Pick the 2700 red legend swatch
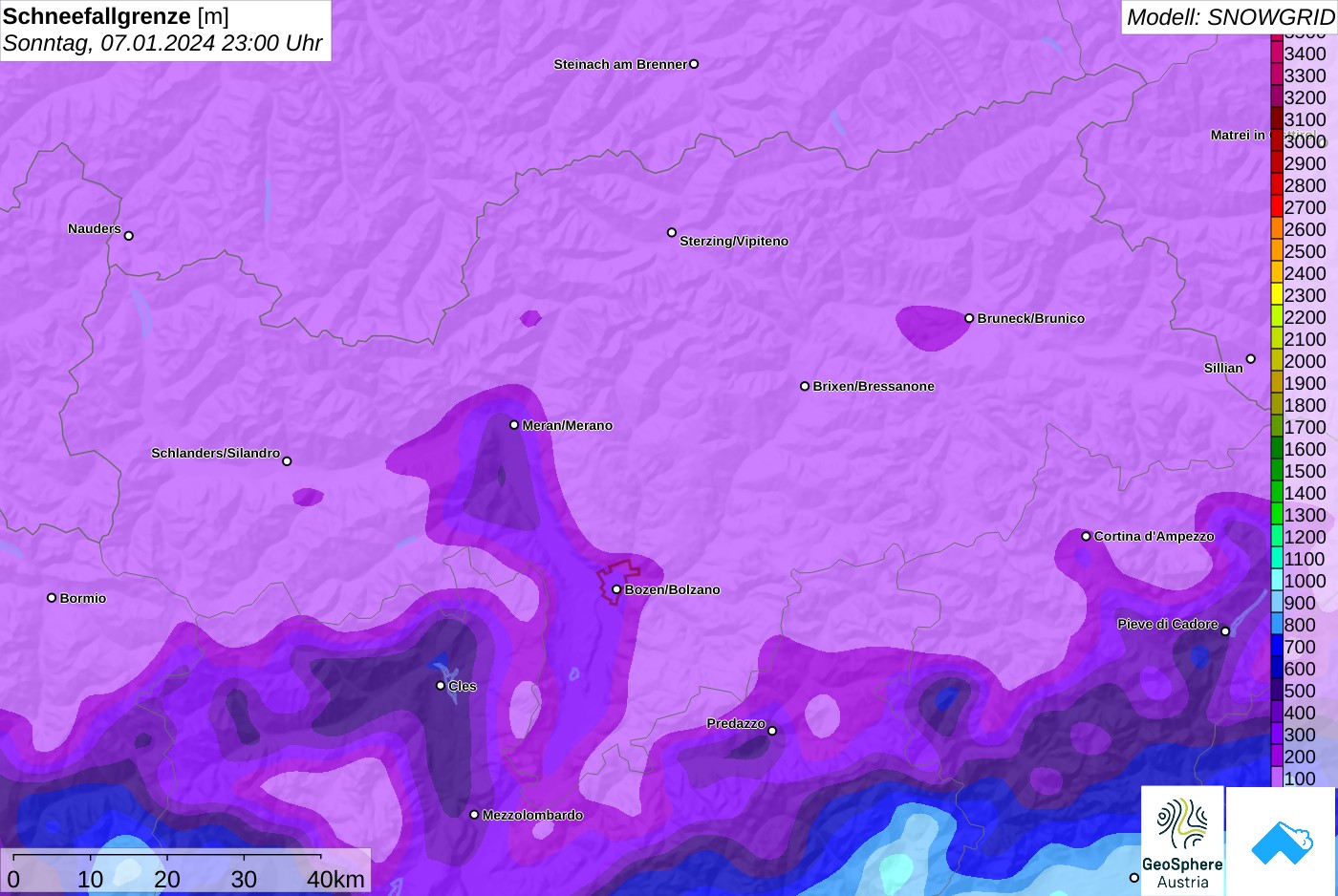This screenshot has width=1338, height=896. [1277, 207]
